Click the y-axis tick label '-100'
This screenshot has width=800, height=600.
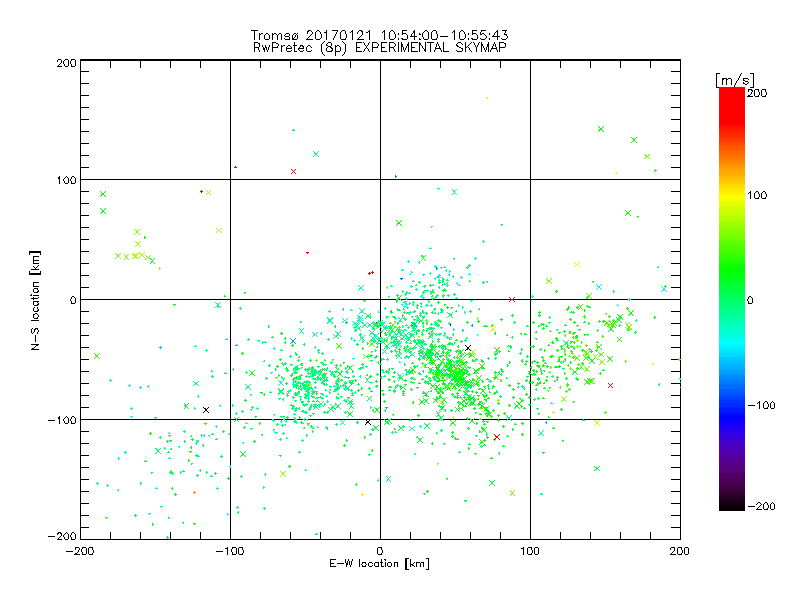pyautogui.click(x=62, y=420)
